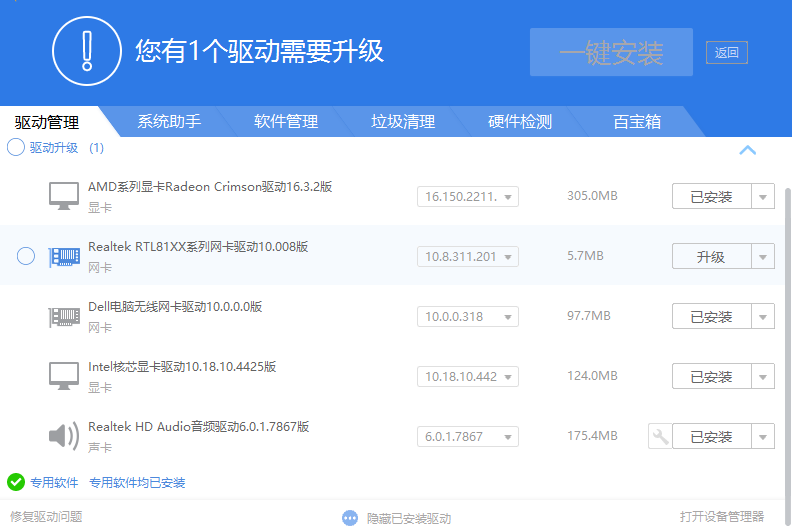Click 升级 for Realtek RTL81XX network driver

(711, 257)
